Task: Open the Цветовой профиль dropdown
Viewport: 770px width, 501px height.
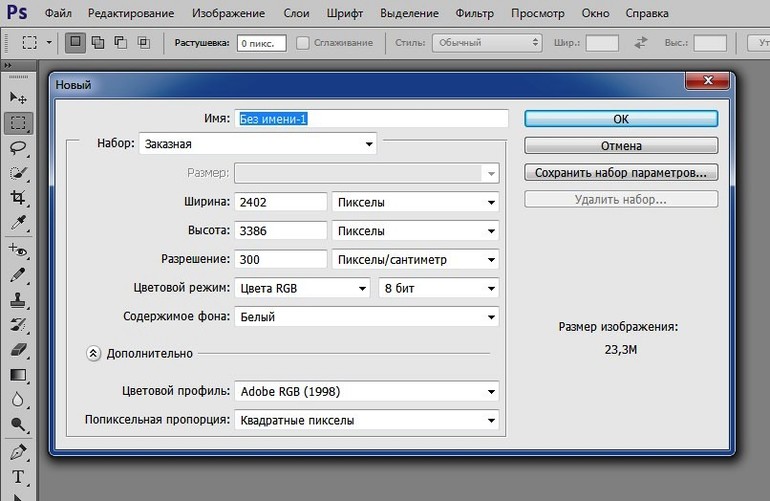Action: pyautogui.click(x=367, y=391)
